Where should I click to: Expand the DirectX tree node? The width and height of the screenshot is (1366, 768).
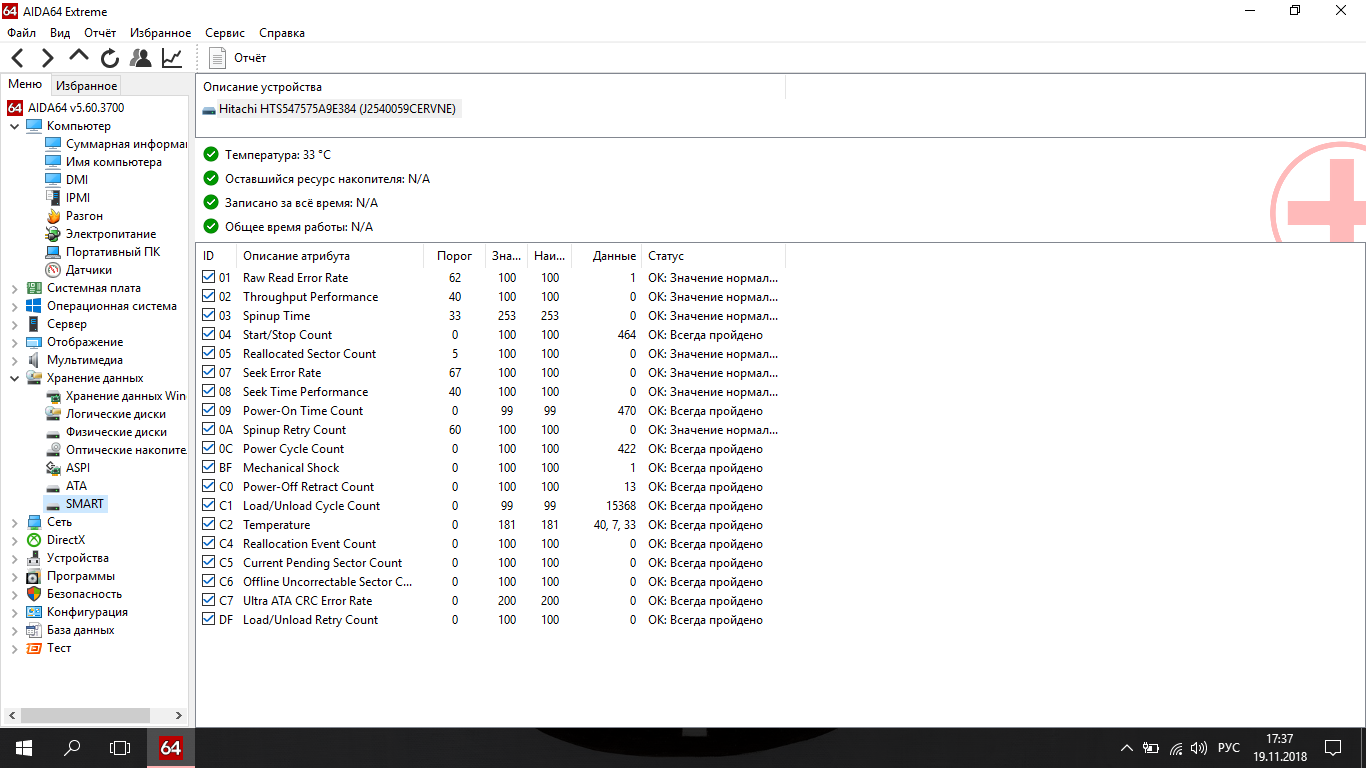pos(14,540)
